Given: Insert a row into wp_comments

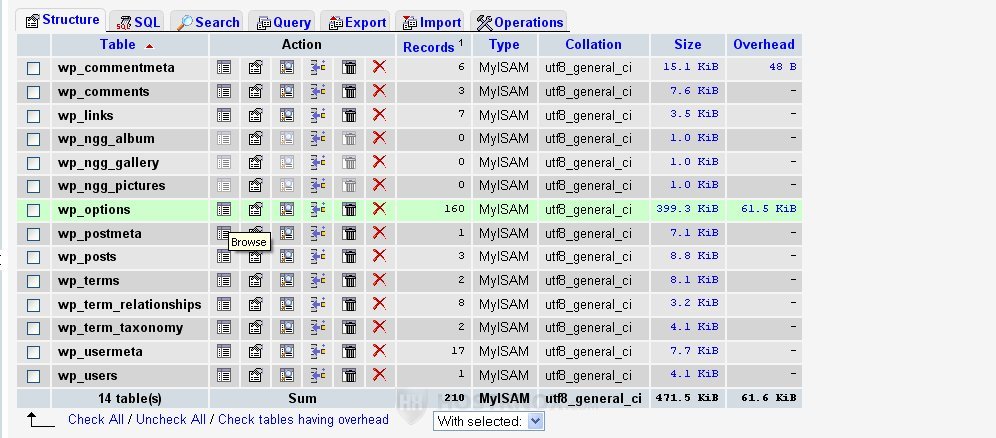Looking at the screenshot, I should click(x=318, y=91).
